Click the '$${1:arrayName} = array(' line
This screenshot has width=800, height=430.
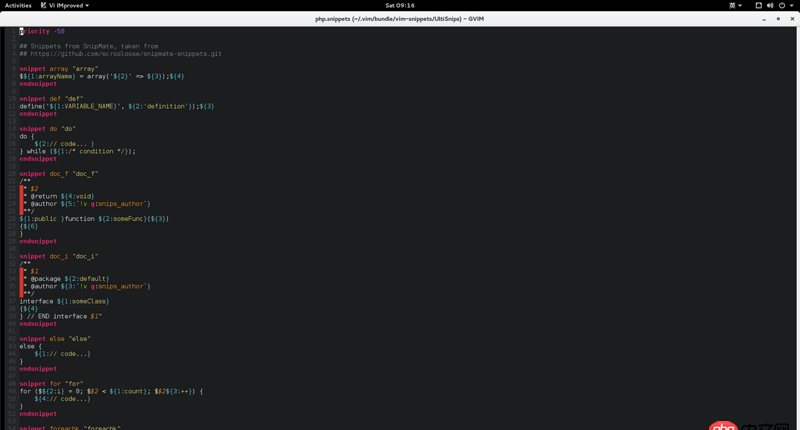(102, 76)
